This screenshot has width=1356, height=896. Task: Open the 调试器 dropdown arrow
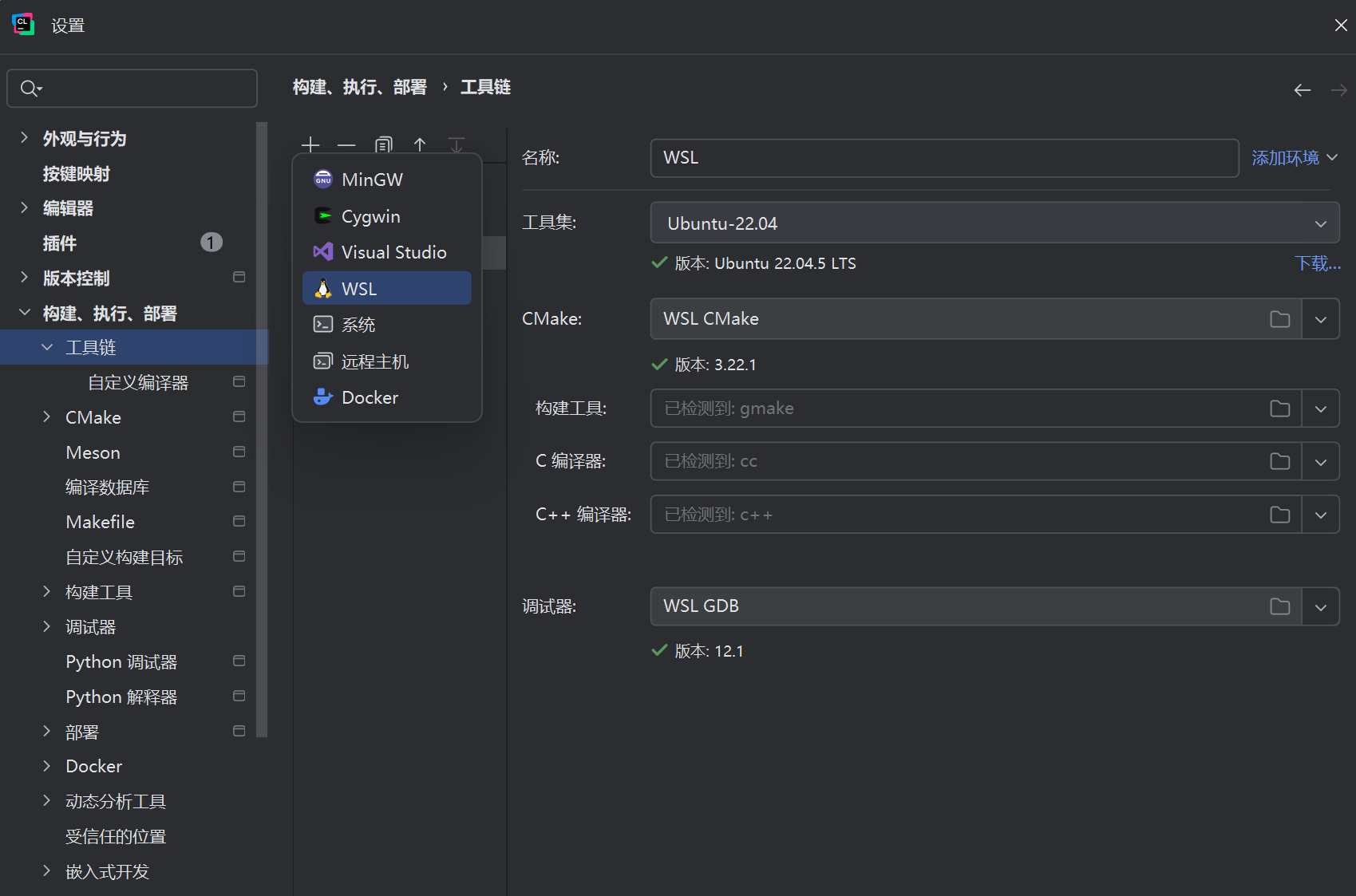point(1321,606)
